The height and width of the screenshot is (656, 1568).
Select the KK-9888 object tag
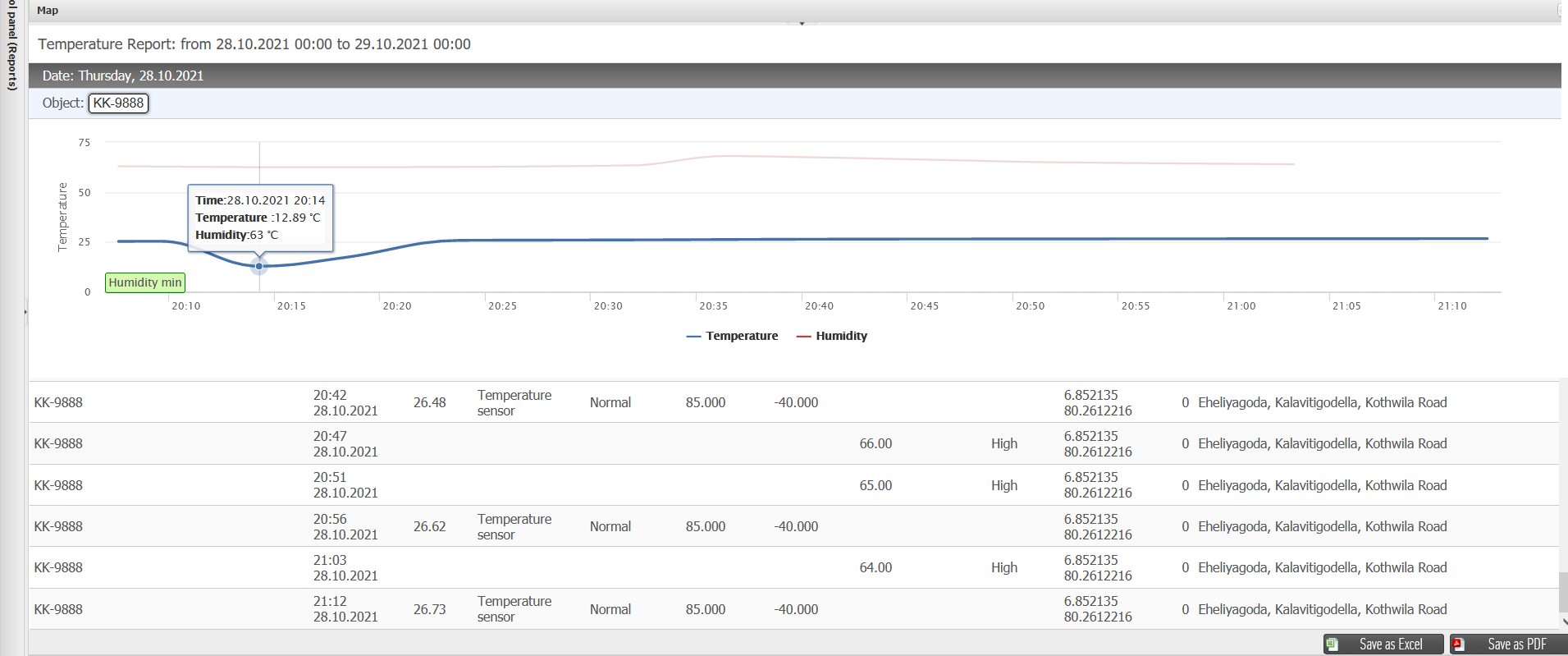118,103
